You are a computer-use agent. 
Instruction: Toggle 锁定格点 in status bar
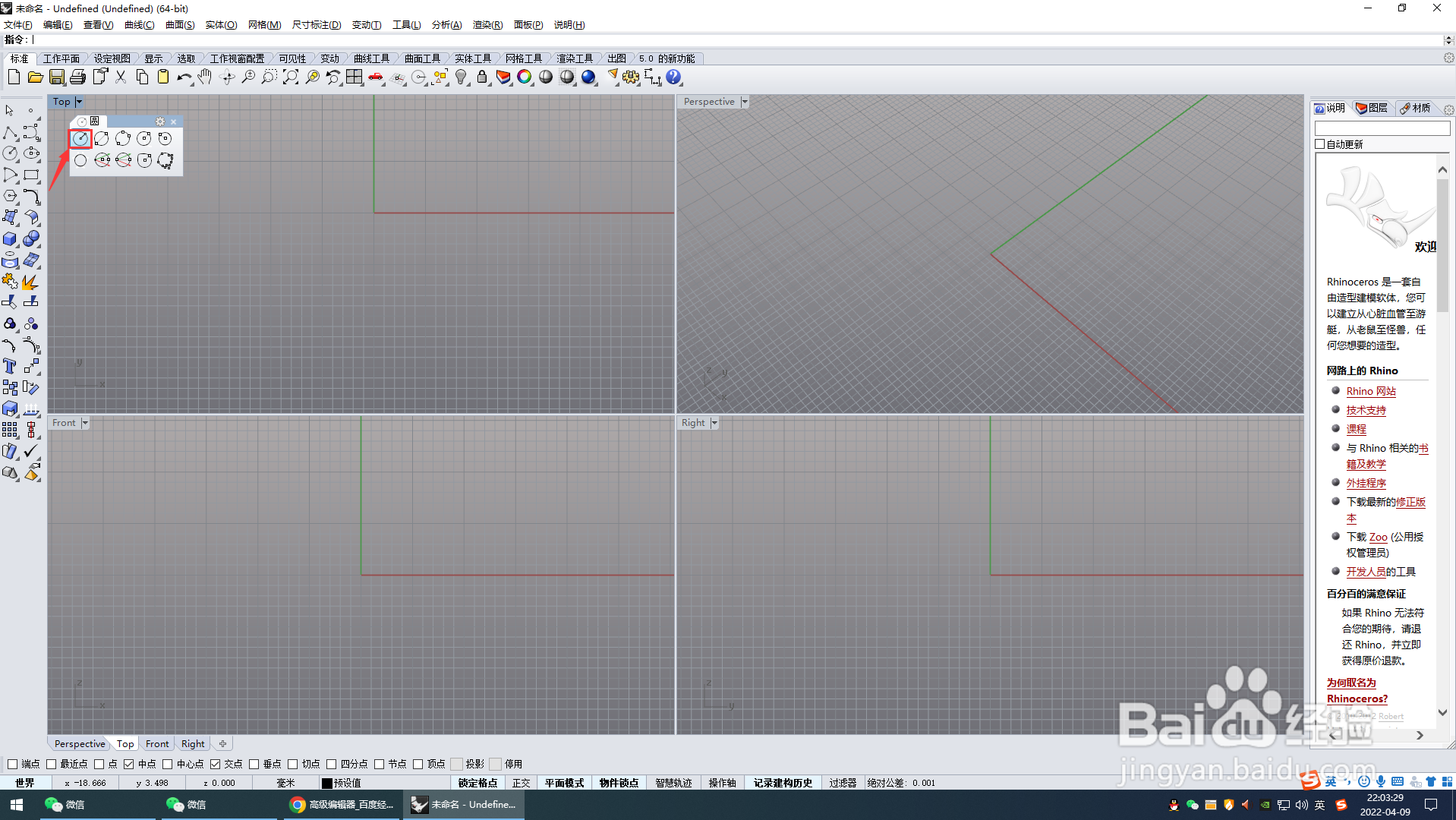click(x=477, y=783)
